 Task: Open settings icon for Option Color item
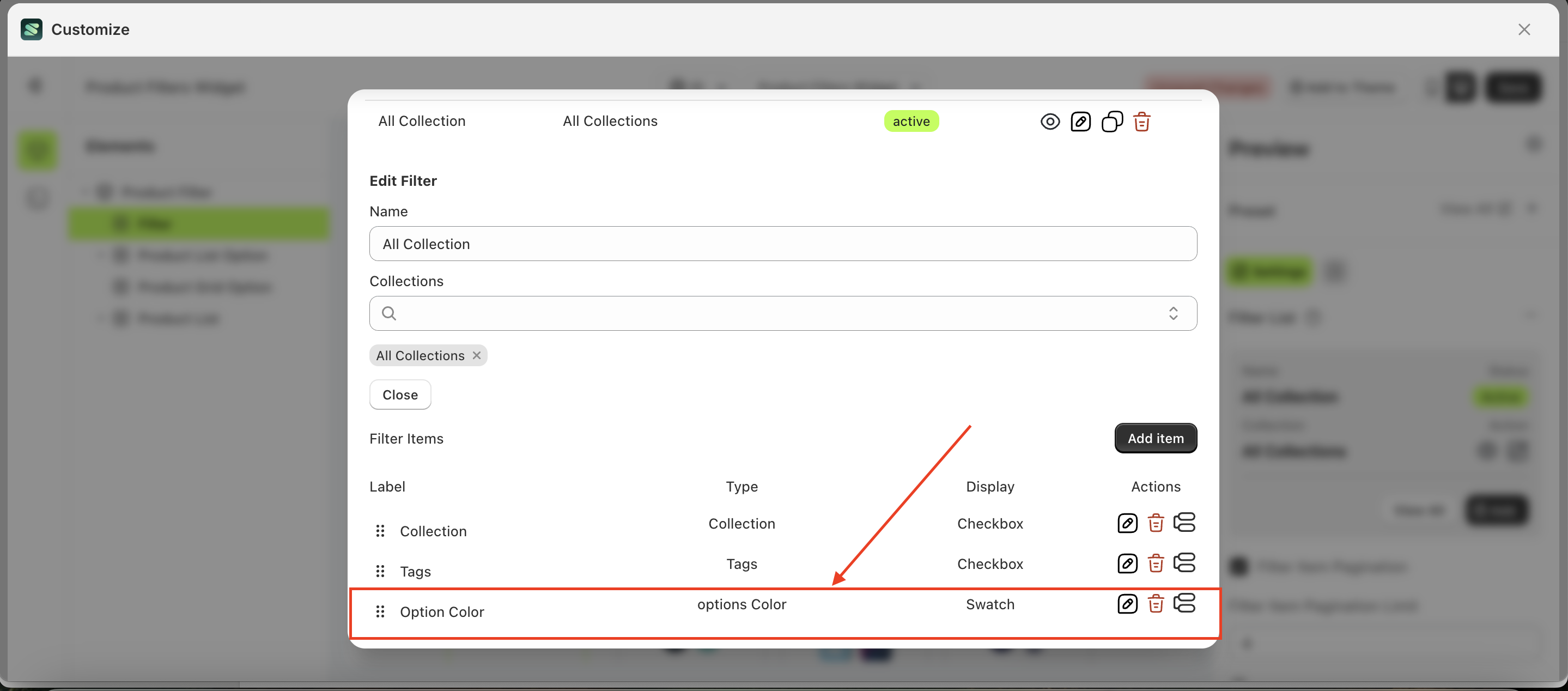click(x=1184, y=603)
